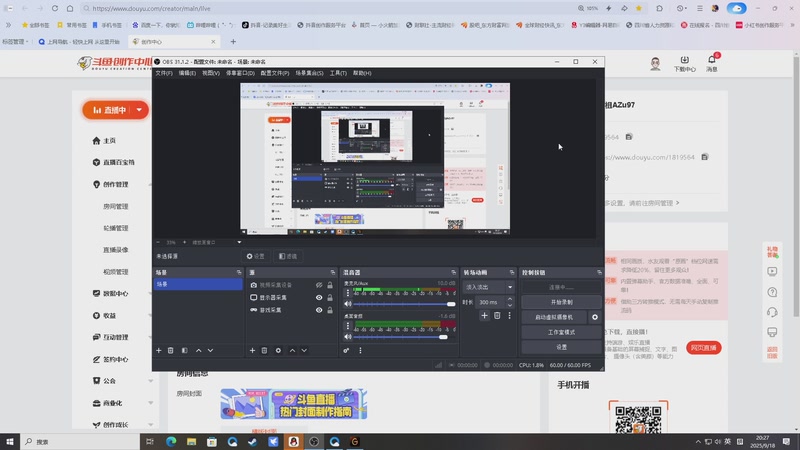Hide the 显示器采集 source
The width and height of the screenshot is (800, 450).
319,297
